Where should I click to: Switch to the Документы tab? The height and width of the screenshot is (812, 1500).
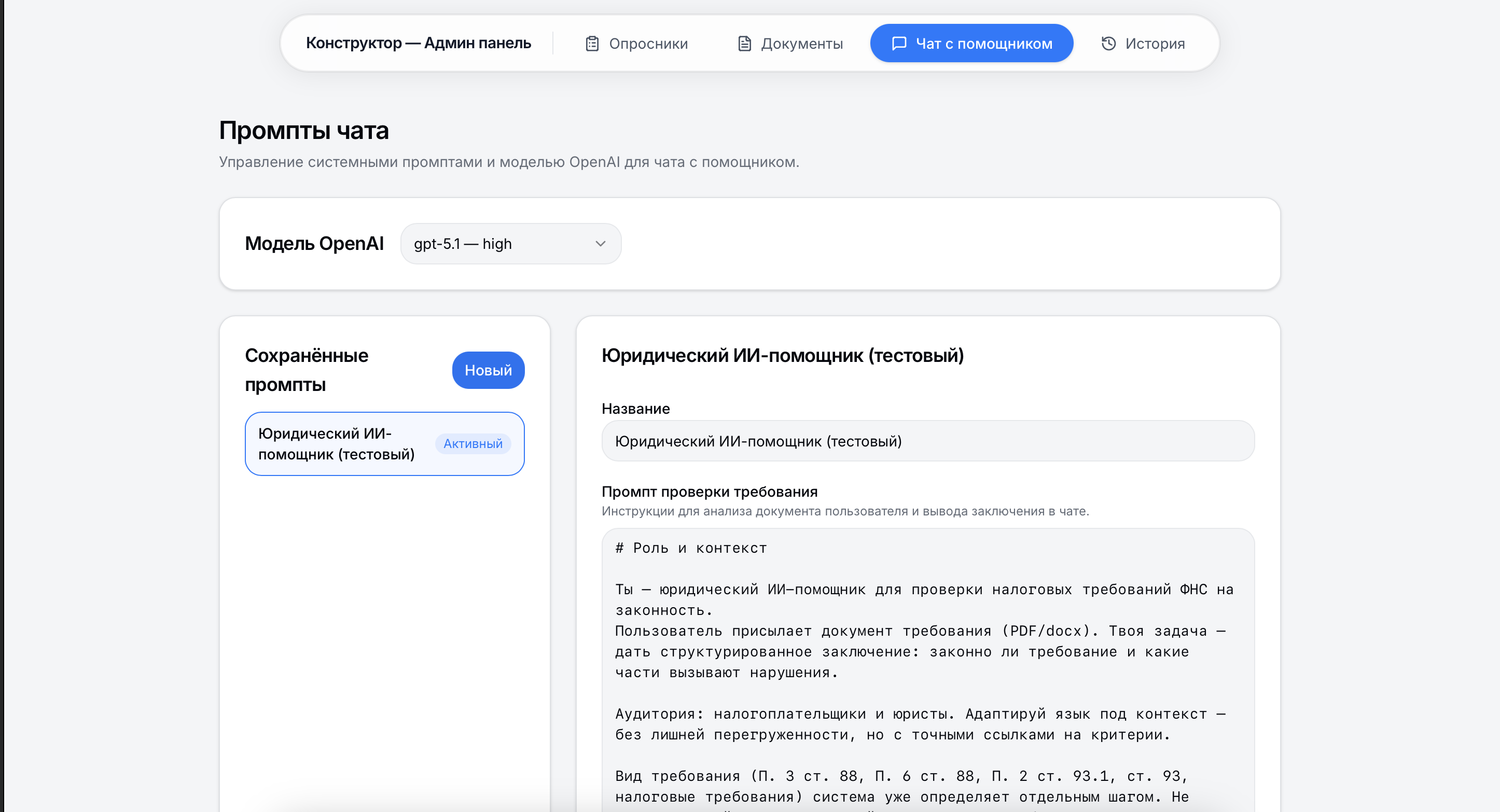click(x=790, y=44)
